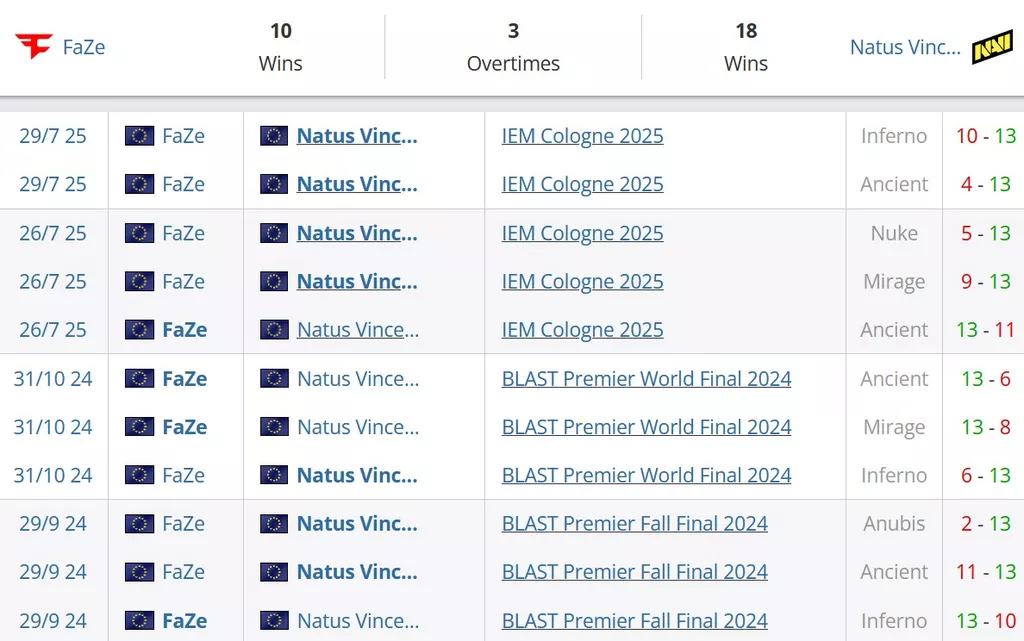The image size is (1024, 641).
Task: Click the EU flag beside FaZe, 11 - 13 row
Action: pyautogui.click(x=139, y=572)
